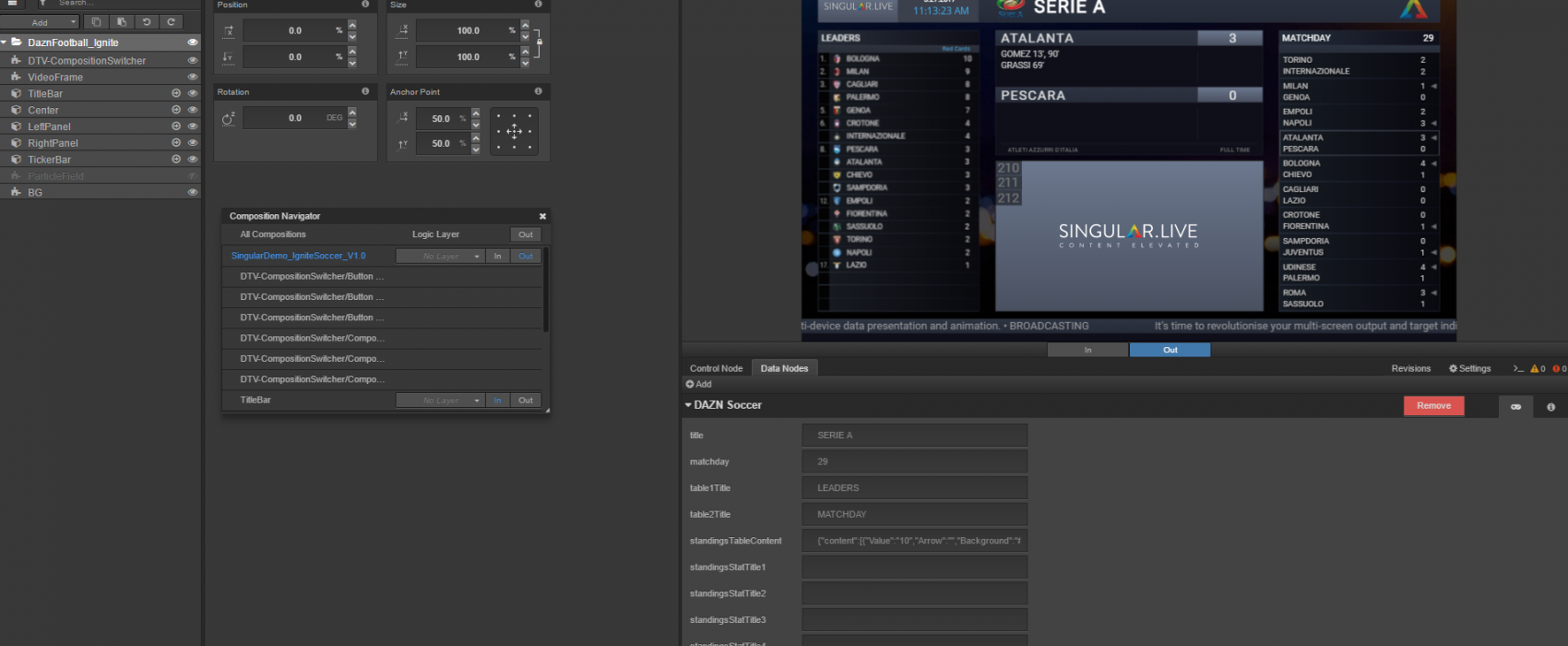Click TitleBar layer's circled arrow icon

pyautogui.click(x=176, y=93)
